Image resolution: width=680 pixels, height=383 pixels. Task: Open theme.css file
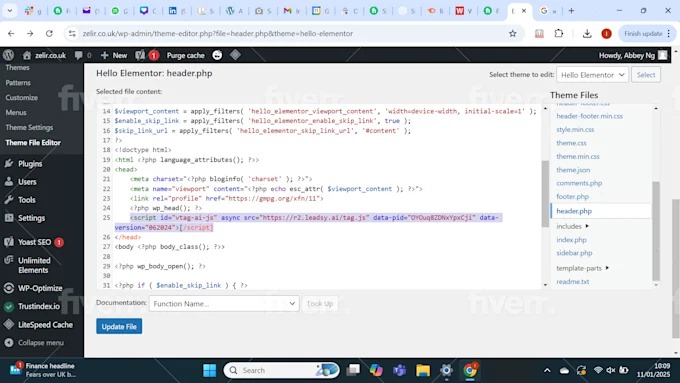coord(571,143)
